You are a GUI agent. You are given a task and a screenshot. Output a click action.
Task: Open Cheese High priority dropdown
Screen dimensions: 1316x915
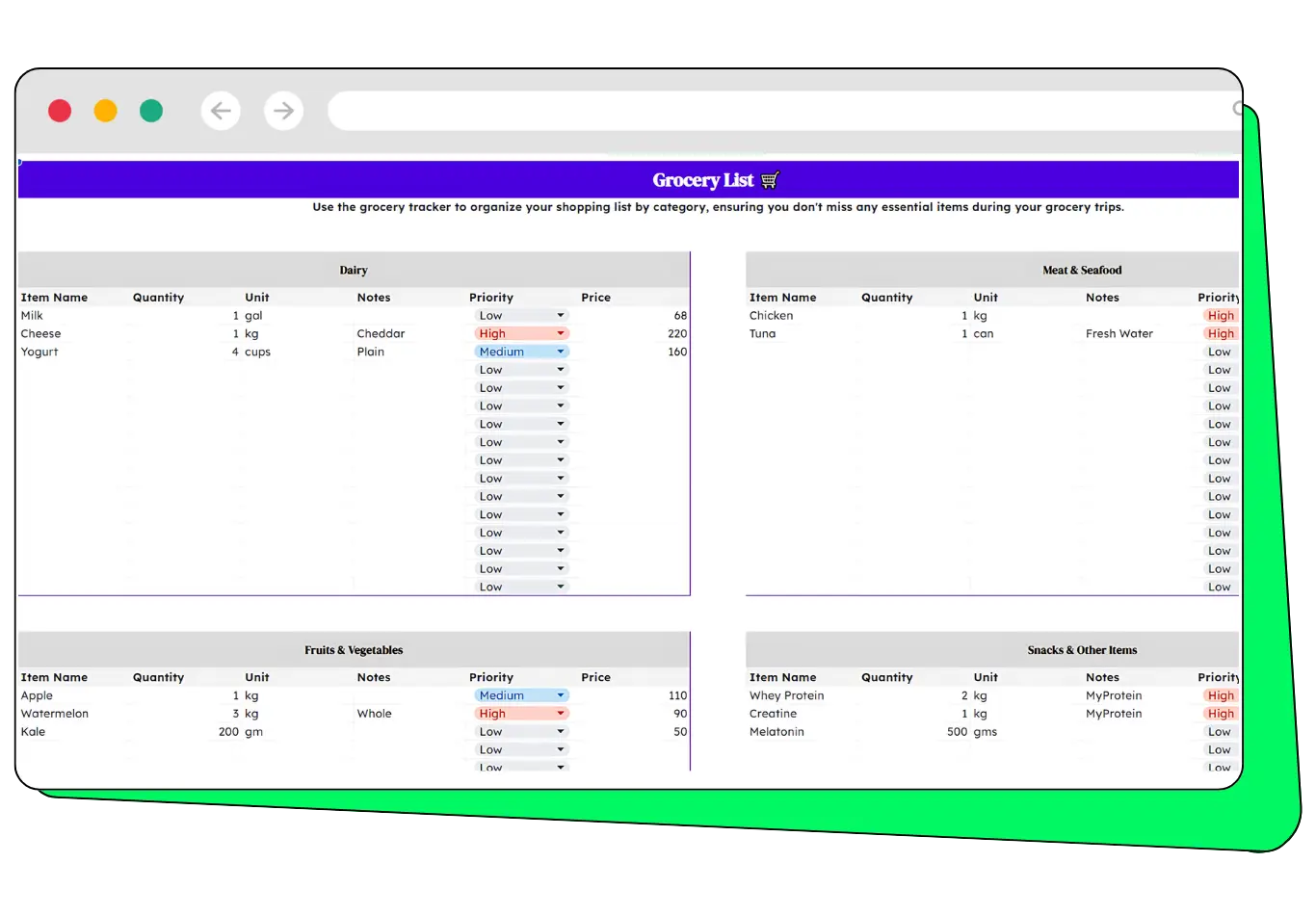coord(560,334)
